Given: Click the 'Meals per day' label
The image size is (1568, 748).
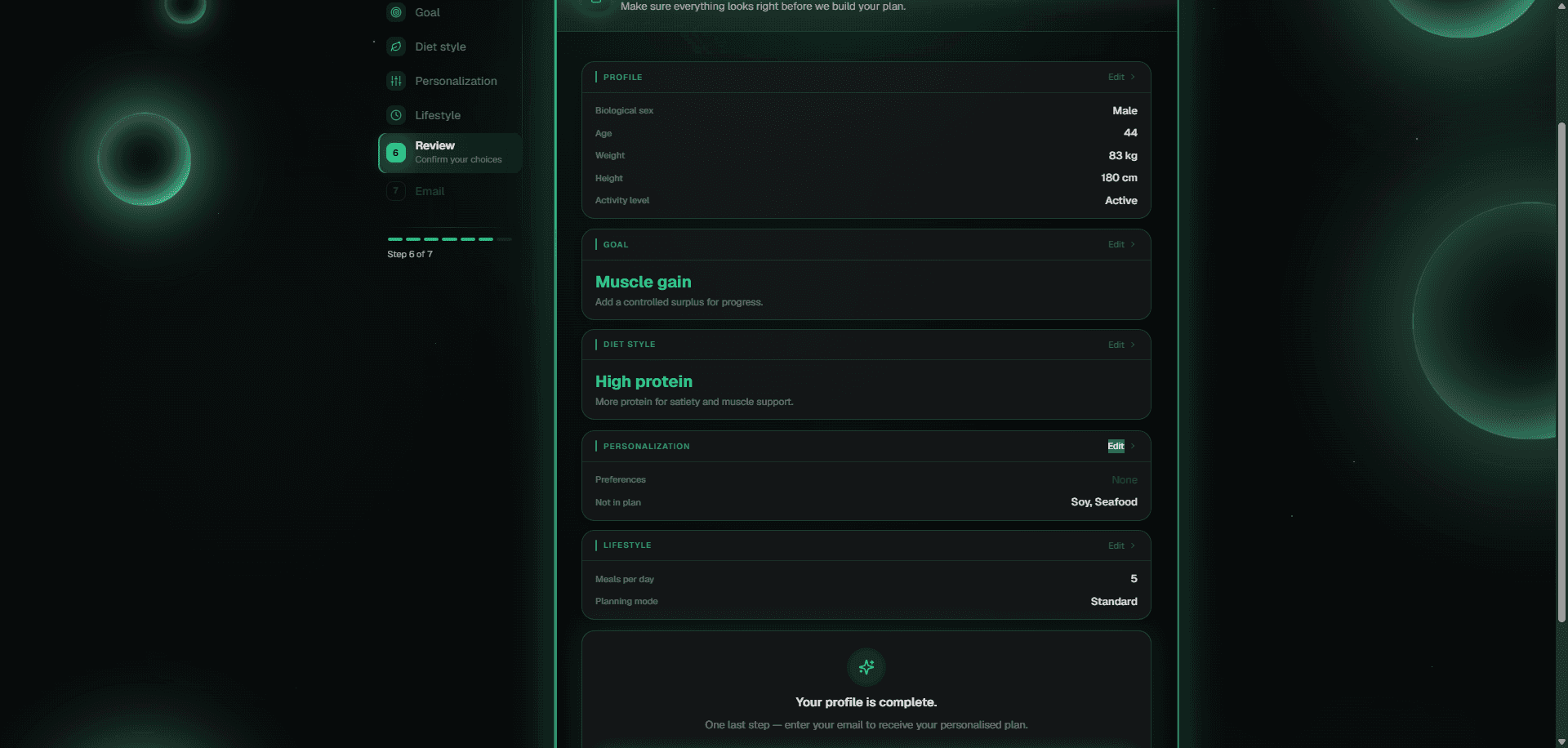Looking at the screenshot, I should point(625,579).
